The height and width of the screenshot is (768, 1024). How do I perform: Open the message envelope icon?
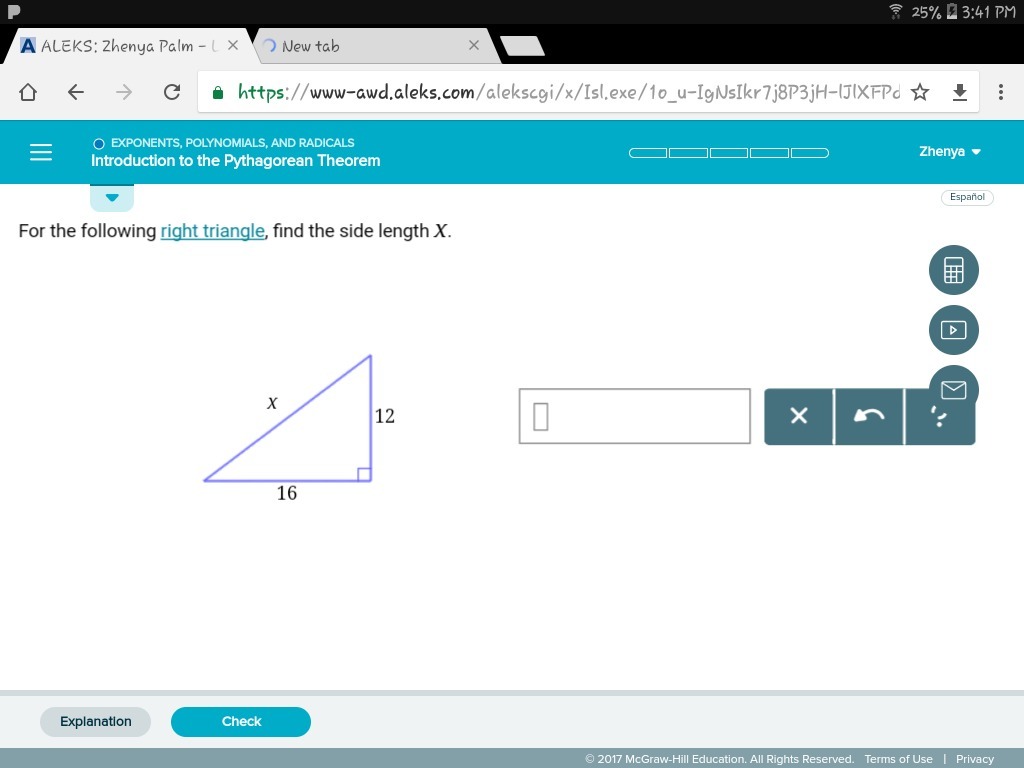pos(953,390)
